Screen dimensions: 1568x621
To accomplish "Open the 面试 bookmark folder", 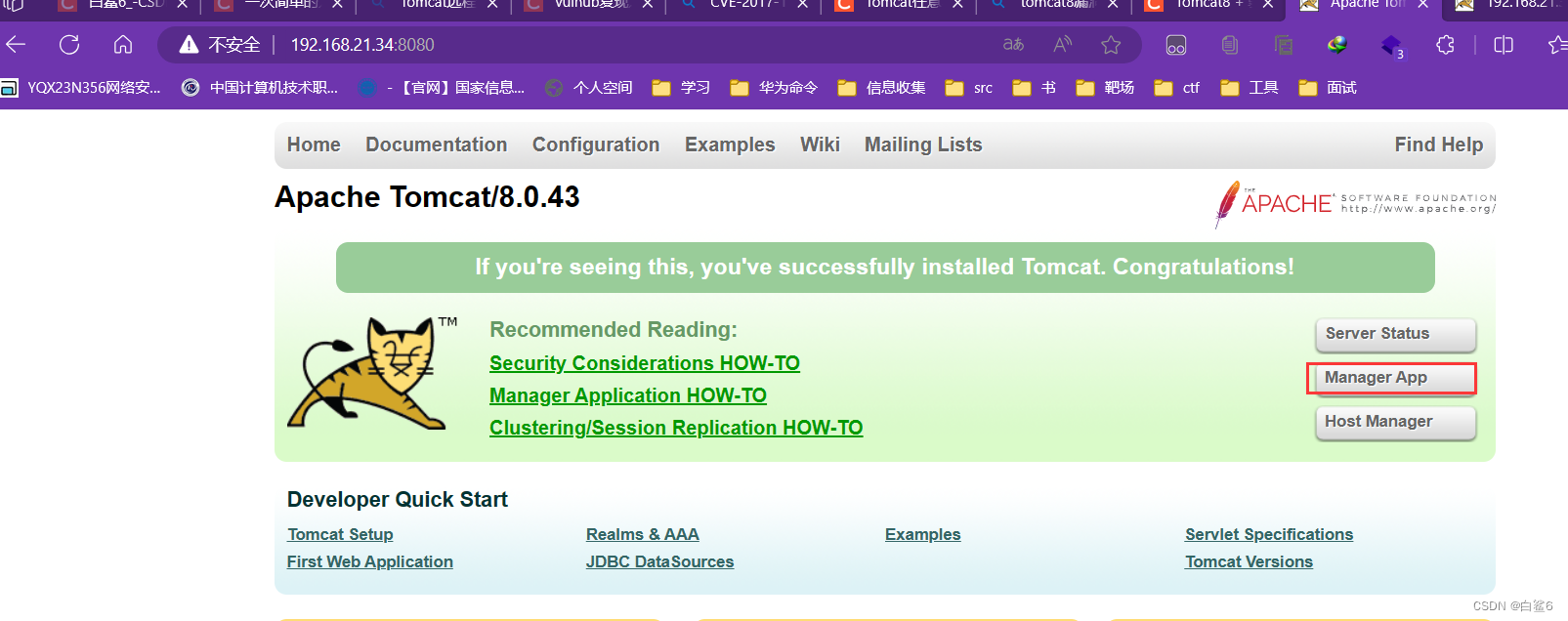I will [1327, 88].
